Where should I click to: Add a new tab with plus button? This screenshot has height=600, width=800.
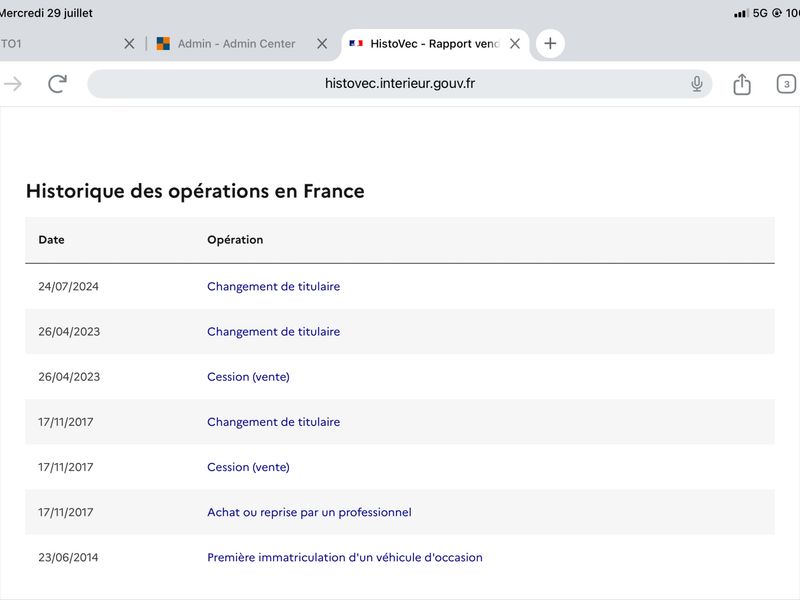550,43
